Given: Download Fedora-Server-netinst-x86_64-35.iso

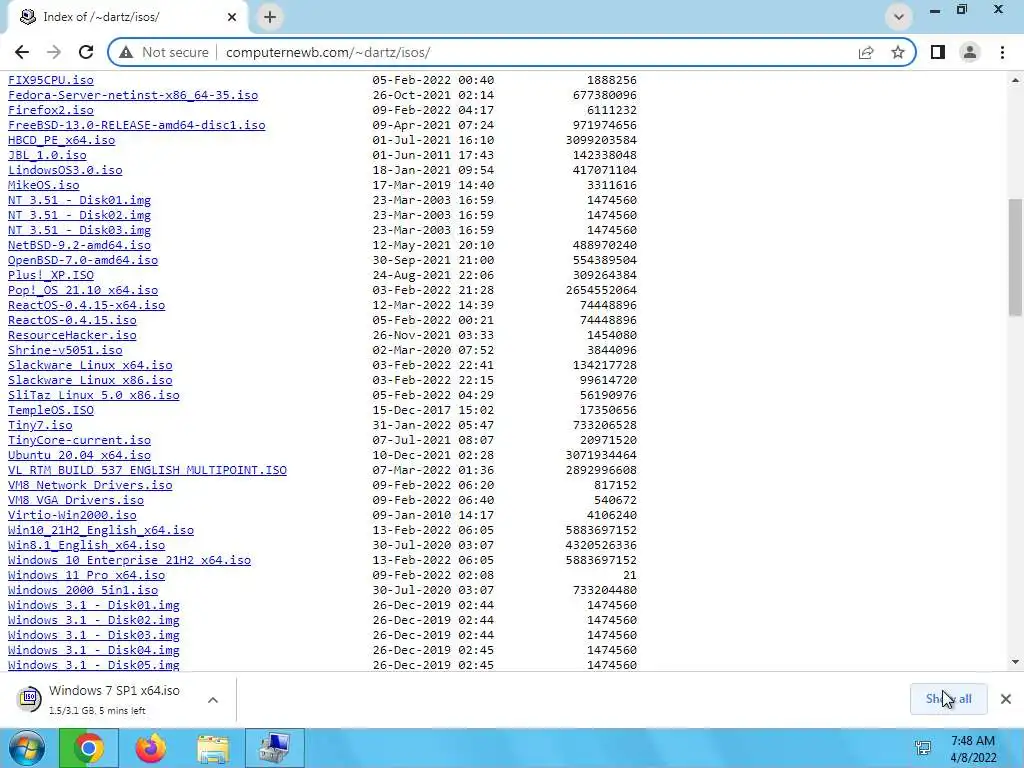Looking at the screenshot, I should (x=133, y=95).
